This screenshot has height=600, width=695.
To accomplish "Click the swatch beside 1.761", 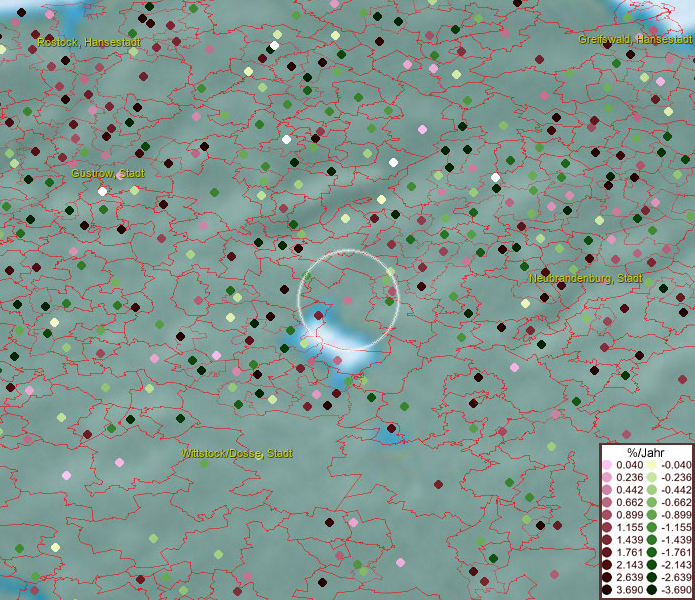I will (607, 553).
